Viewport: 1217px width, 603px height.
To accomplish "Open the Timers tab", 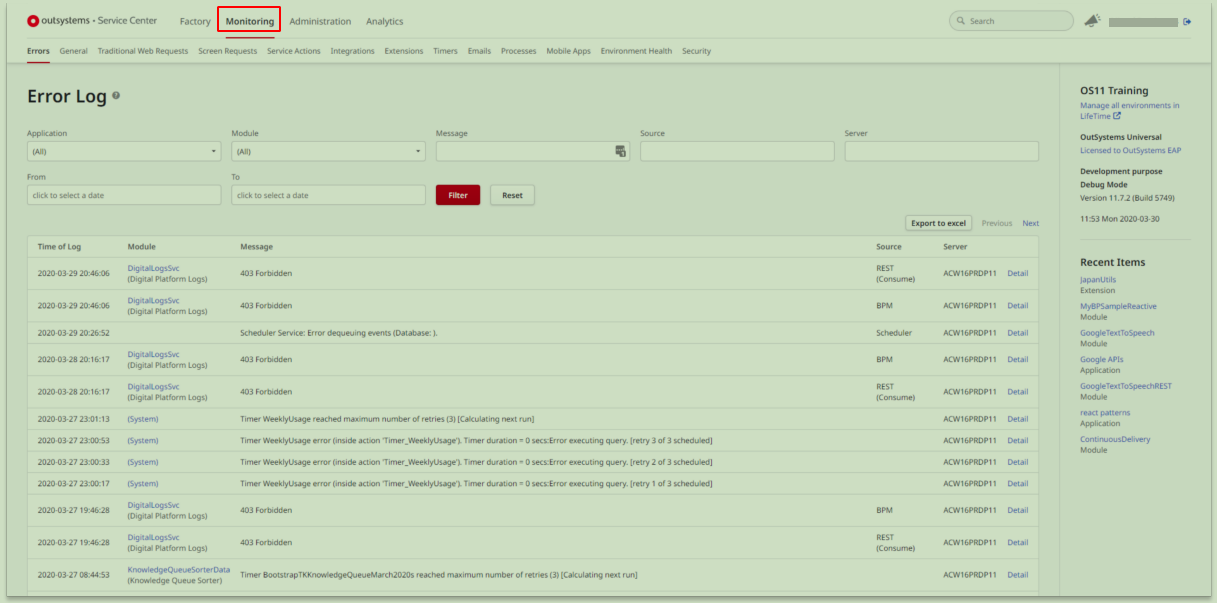I will coord(445,51).
